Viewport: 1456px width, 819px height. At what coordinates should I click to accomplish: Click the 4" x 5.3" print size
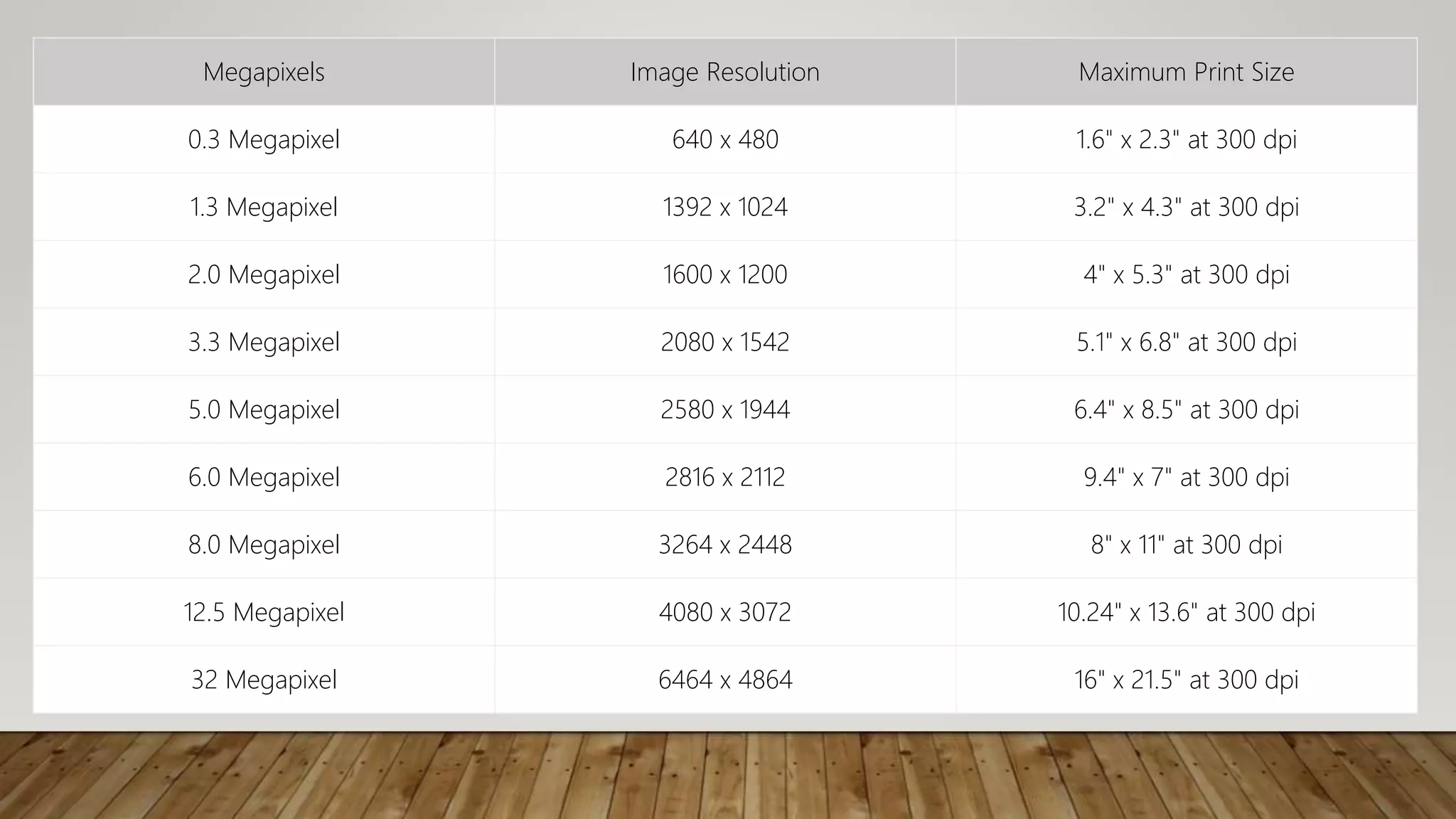tap(1186, 274)
